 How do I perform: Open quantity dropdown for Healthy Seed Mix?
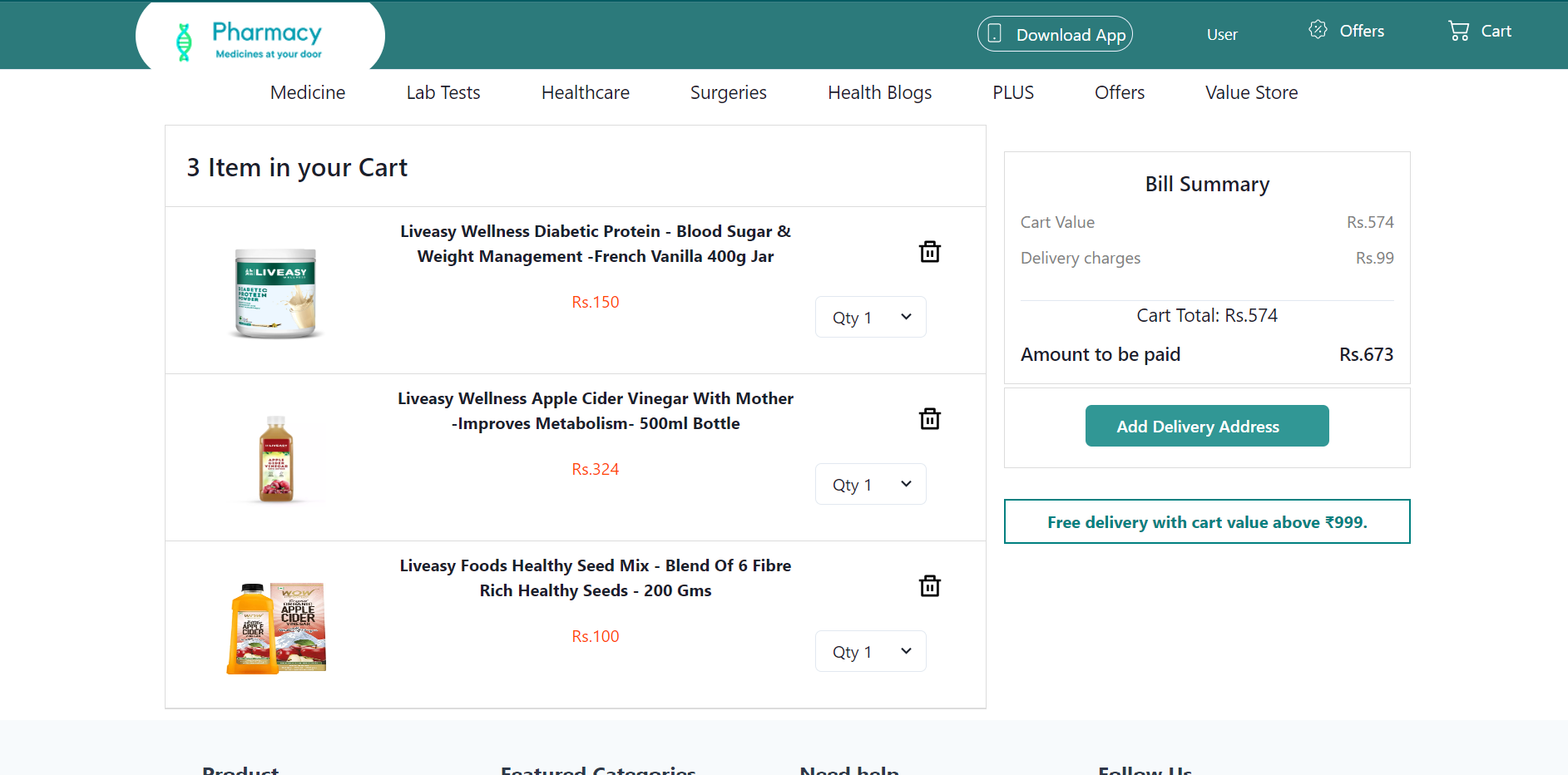coord(870,651)
